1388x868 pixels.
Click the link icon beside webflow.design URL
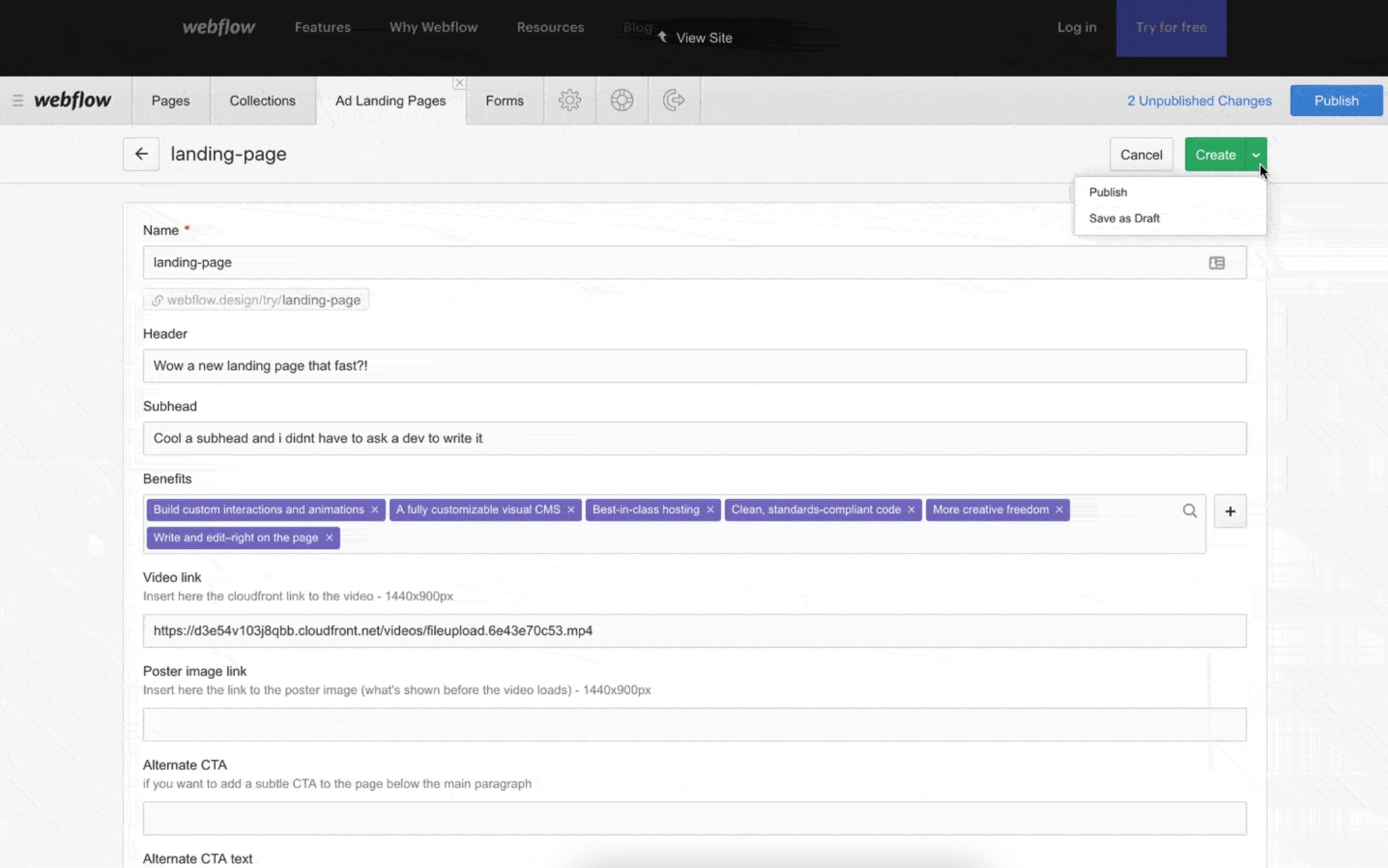tap(157, 300)
